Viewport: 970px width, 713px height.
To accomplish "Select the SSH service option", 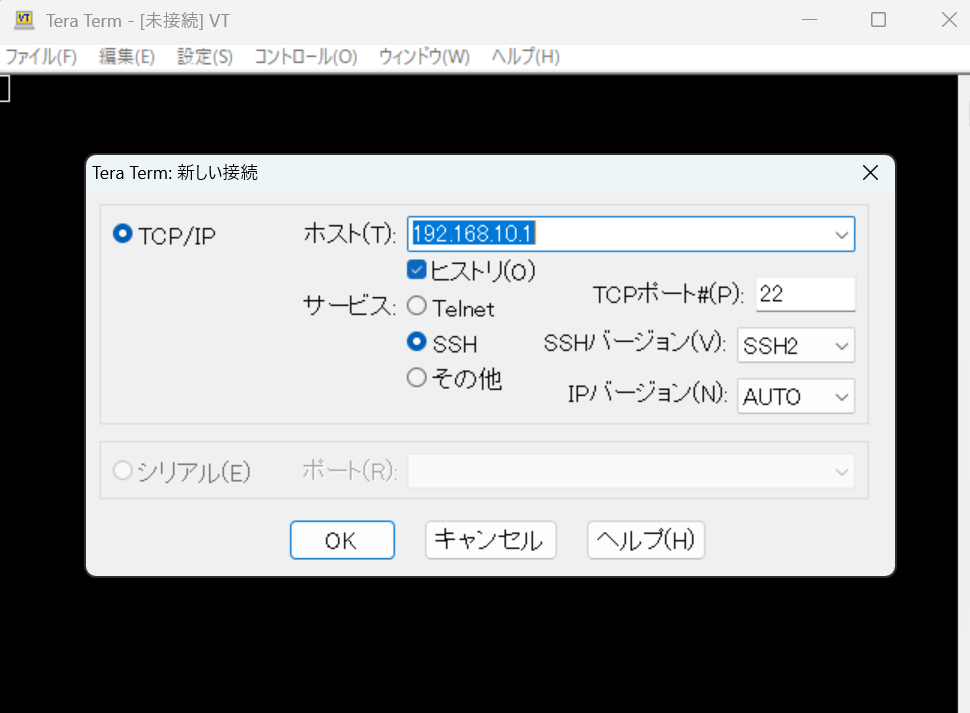I will [417, 341].
